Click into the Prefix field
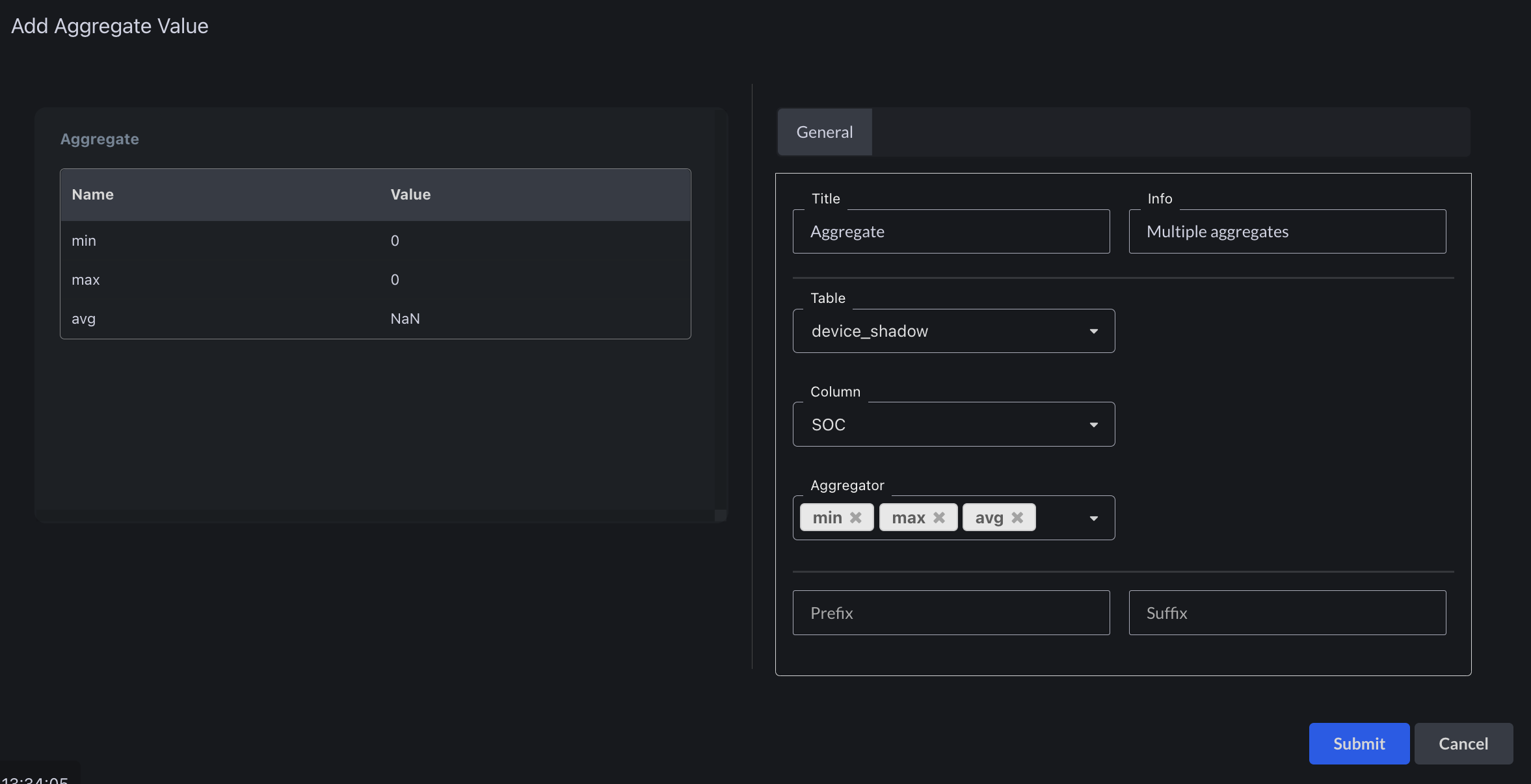The height and width of the screenshot is (784, 1531). pyautogui.click(x=950, y=612)
